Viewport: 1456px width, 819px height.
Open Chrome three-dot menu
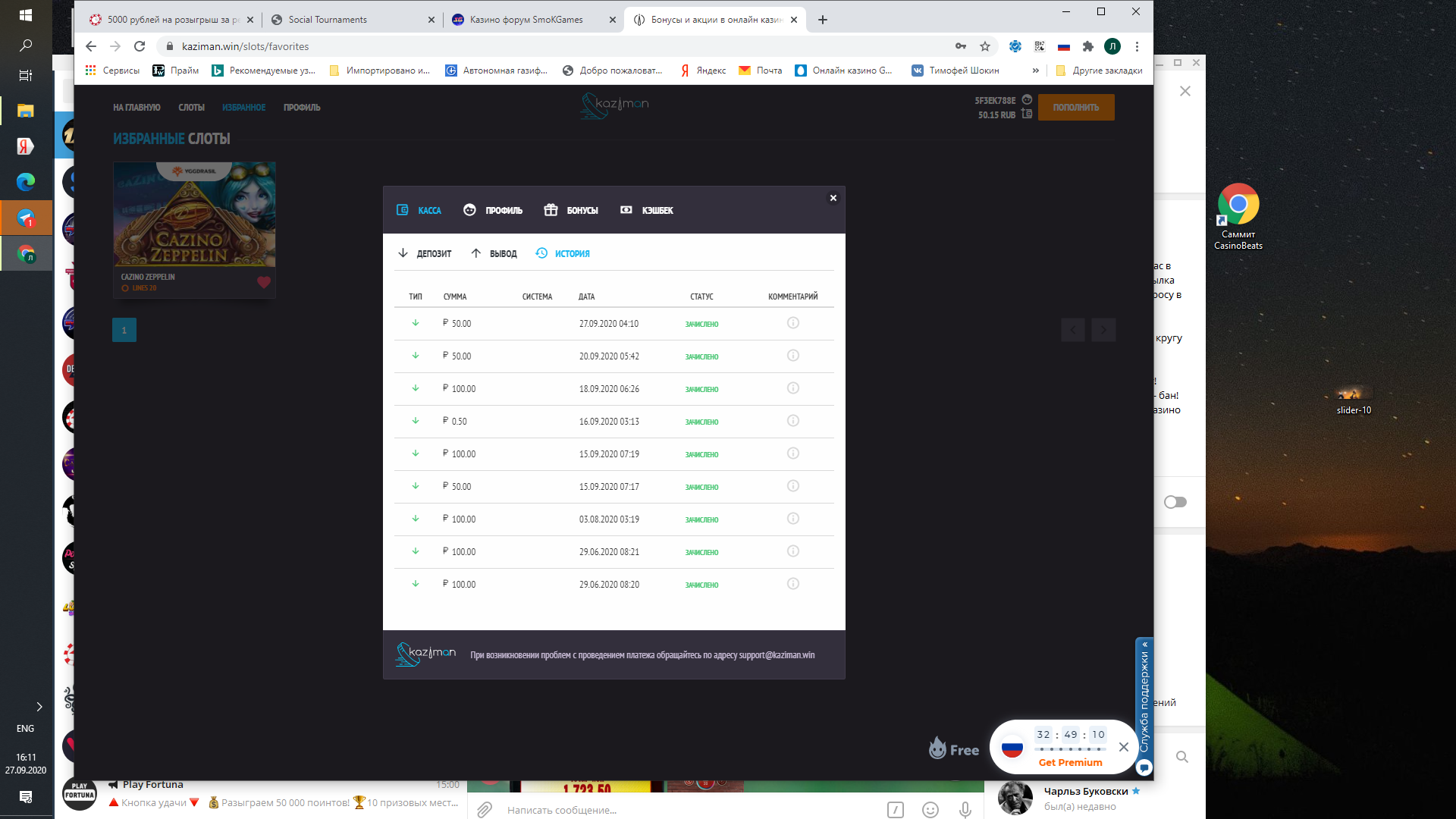click(x=1136, y=46)
